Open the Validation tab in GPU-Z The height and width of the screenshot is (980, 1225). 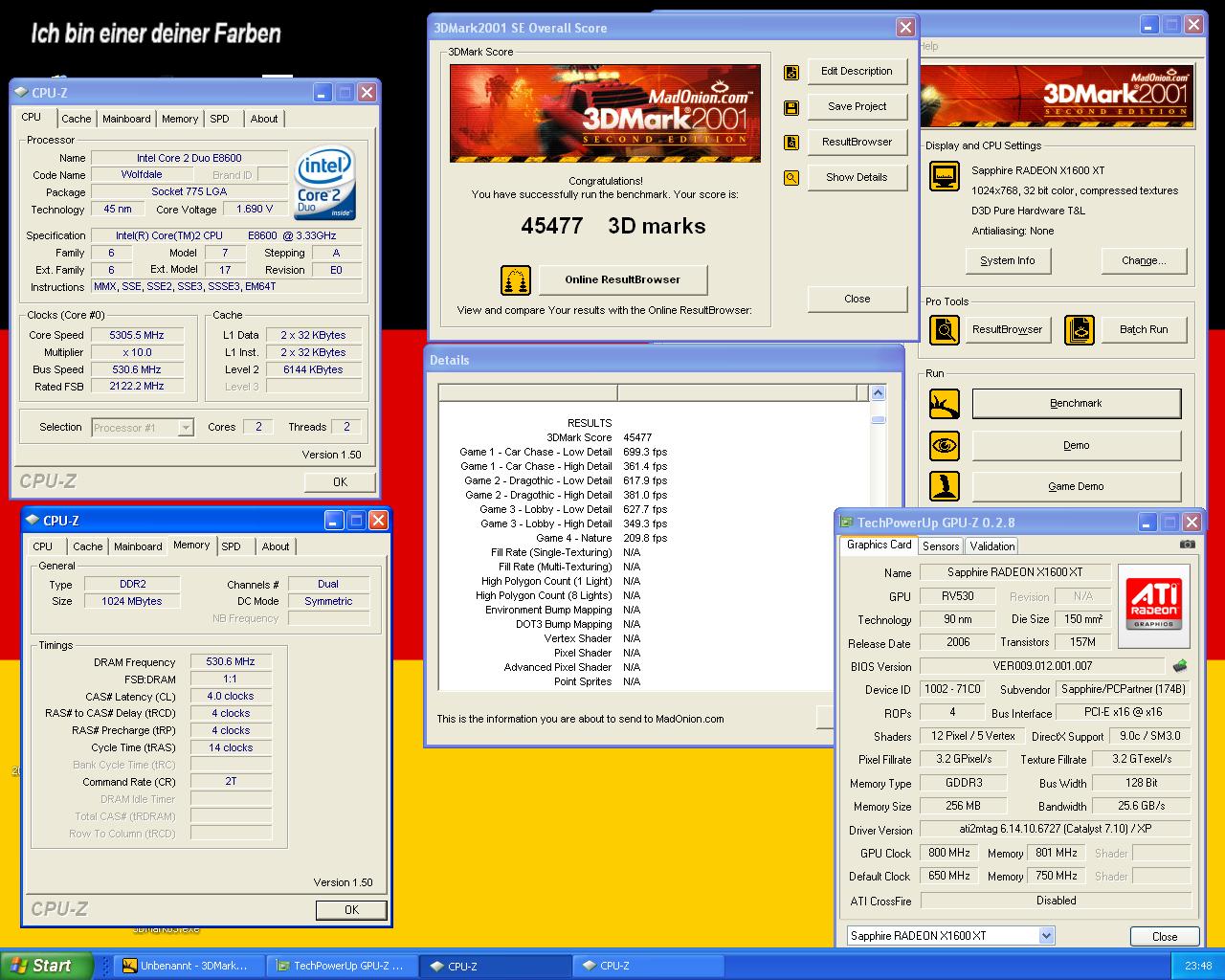(x=991, y=546)
